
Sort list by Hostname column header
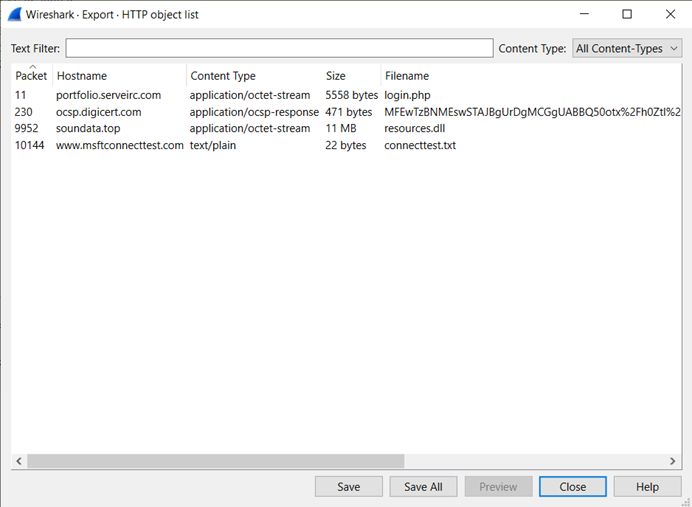120,75
